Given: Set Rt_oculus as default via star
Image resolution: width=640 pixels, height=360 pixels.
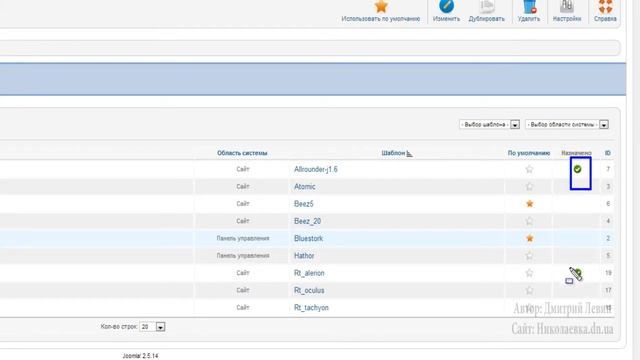Looking at the screenshot, I should (529, 291).
